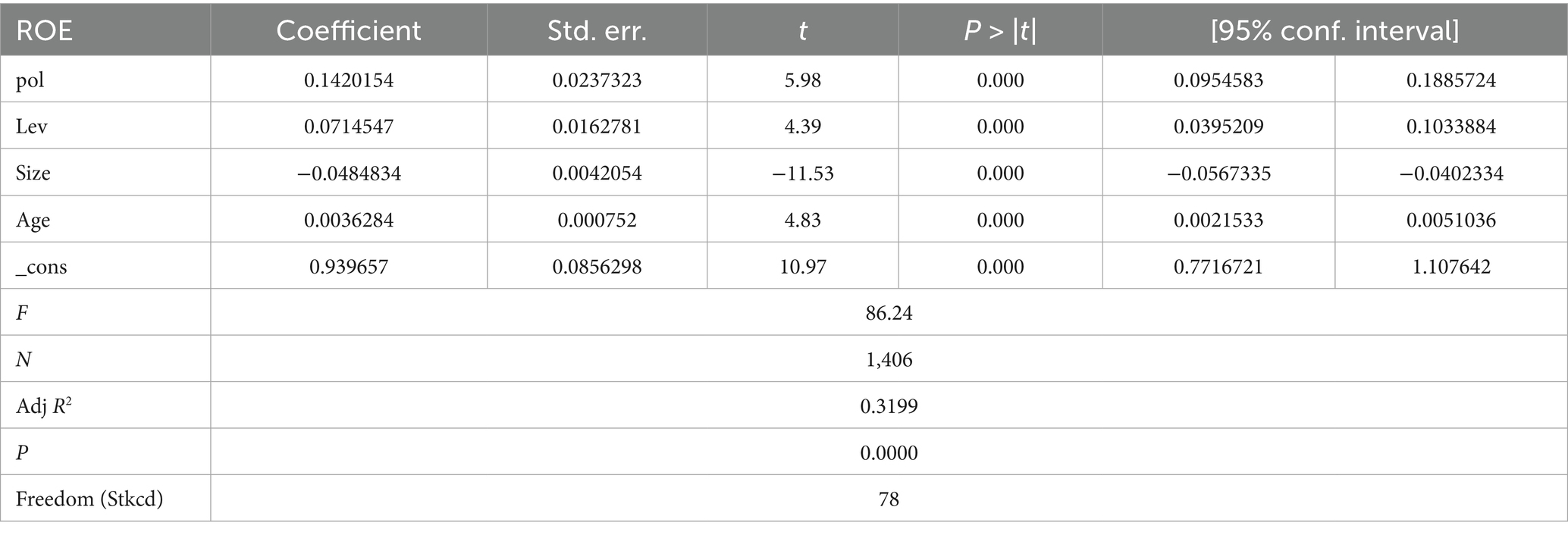The height and width of the screenshot is (535, 1568).
Task: Click the P > |t| column header
Action: [1000, 30]
